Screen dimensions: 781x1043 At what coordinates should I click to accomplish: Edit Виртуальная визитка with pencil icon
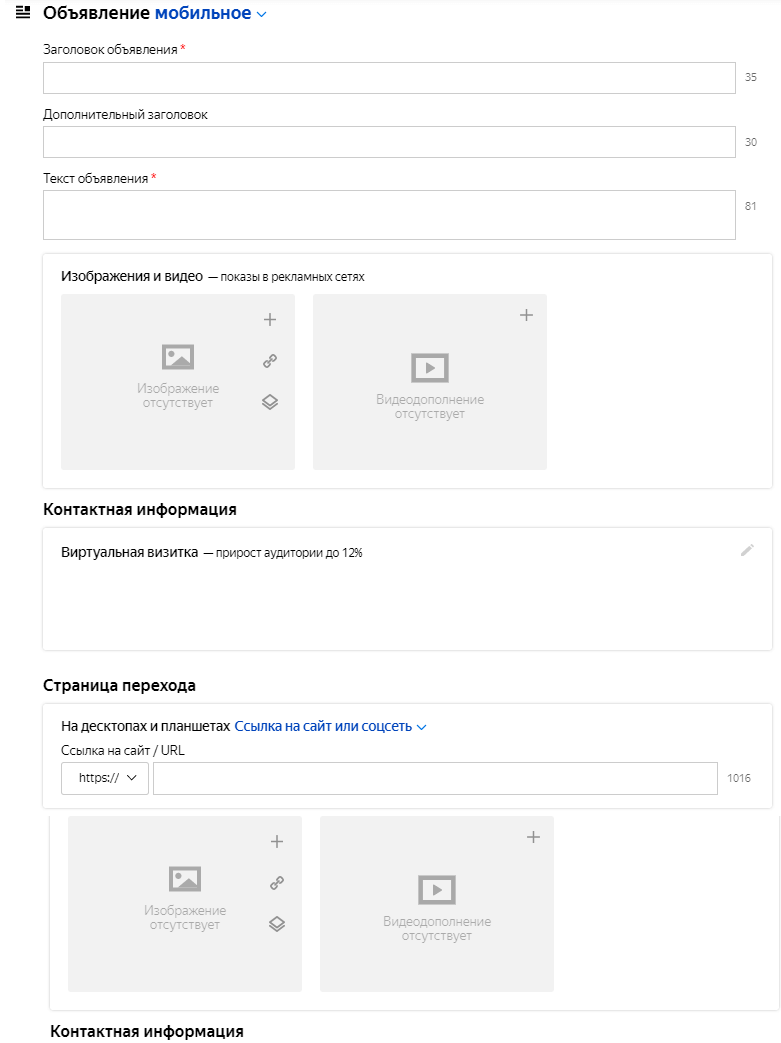747,550
